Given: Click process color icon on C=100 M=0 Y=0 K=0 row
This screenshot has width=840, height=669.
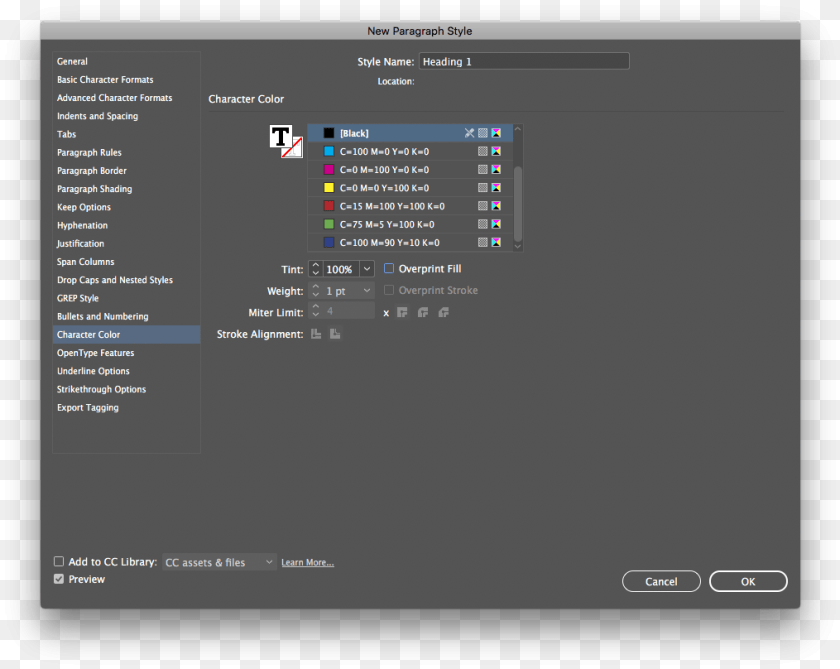Looking at the screenshot, I should pos(483,151).
